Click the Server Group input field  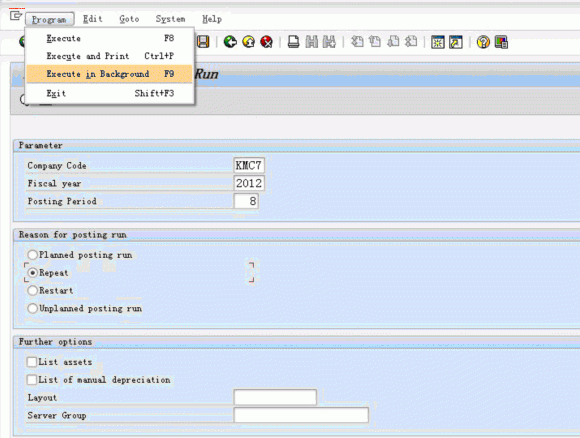pos(301,415)
